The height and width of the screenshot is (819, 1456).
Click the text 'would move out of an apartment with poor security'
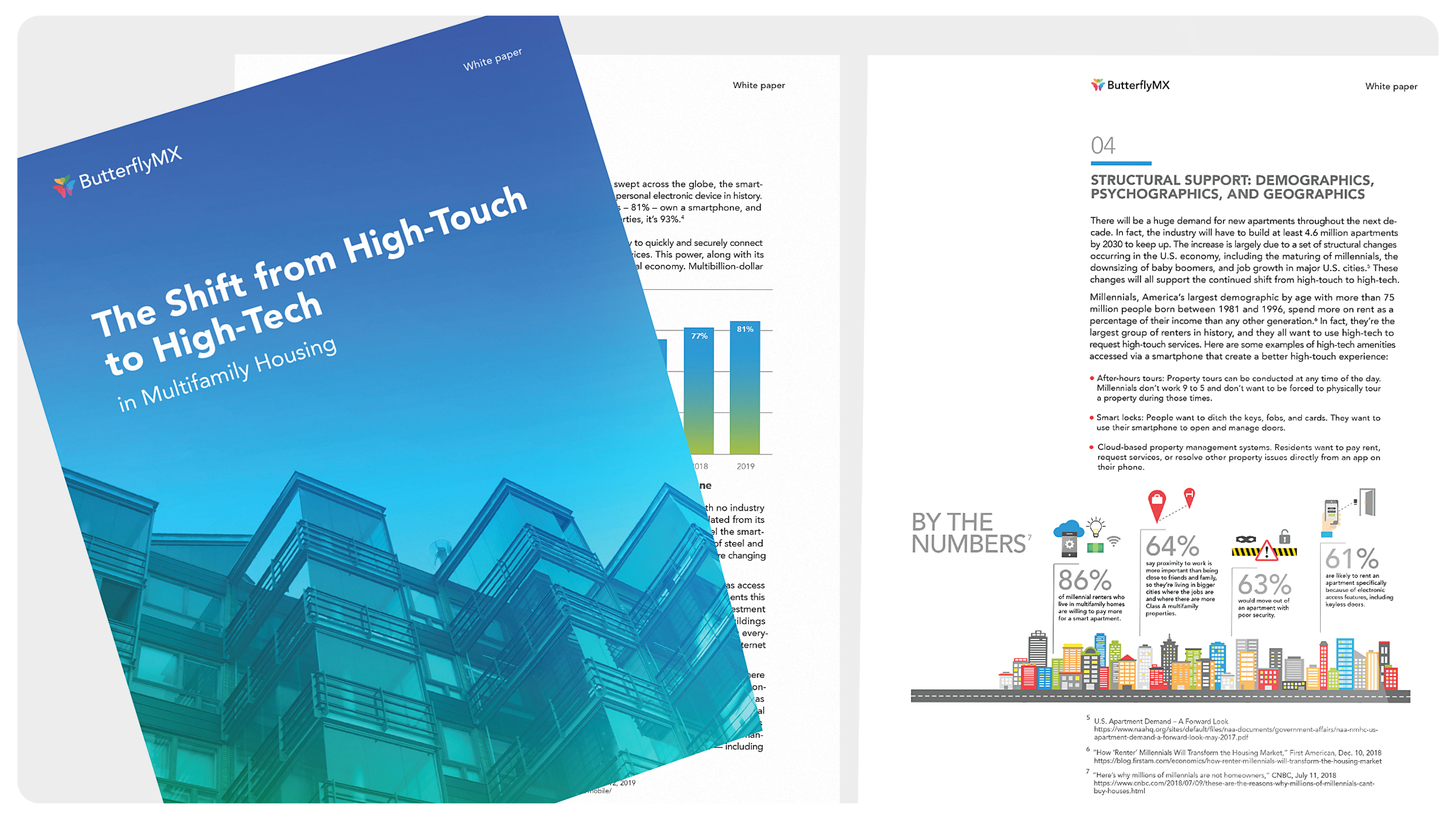coord(1264,608)
